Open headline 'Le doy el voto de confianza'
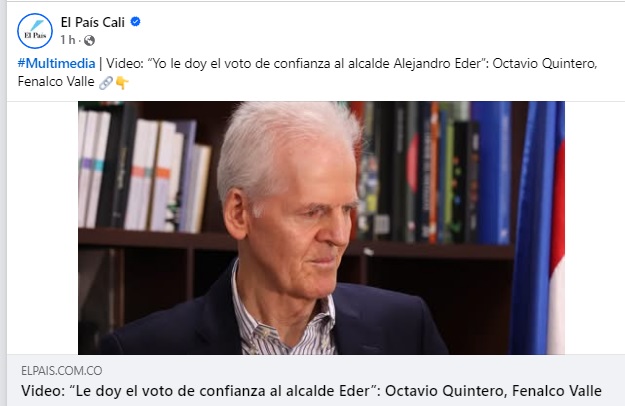 pos(311,391)
